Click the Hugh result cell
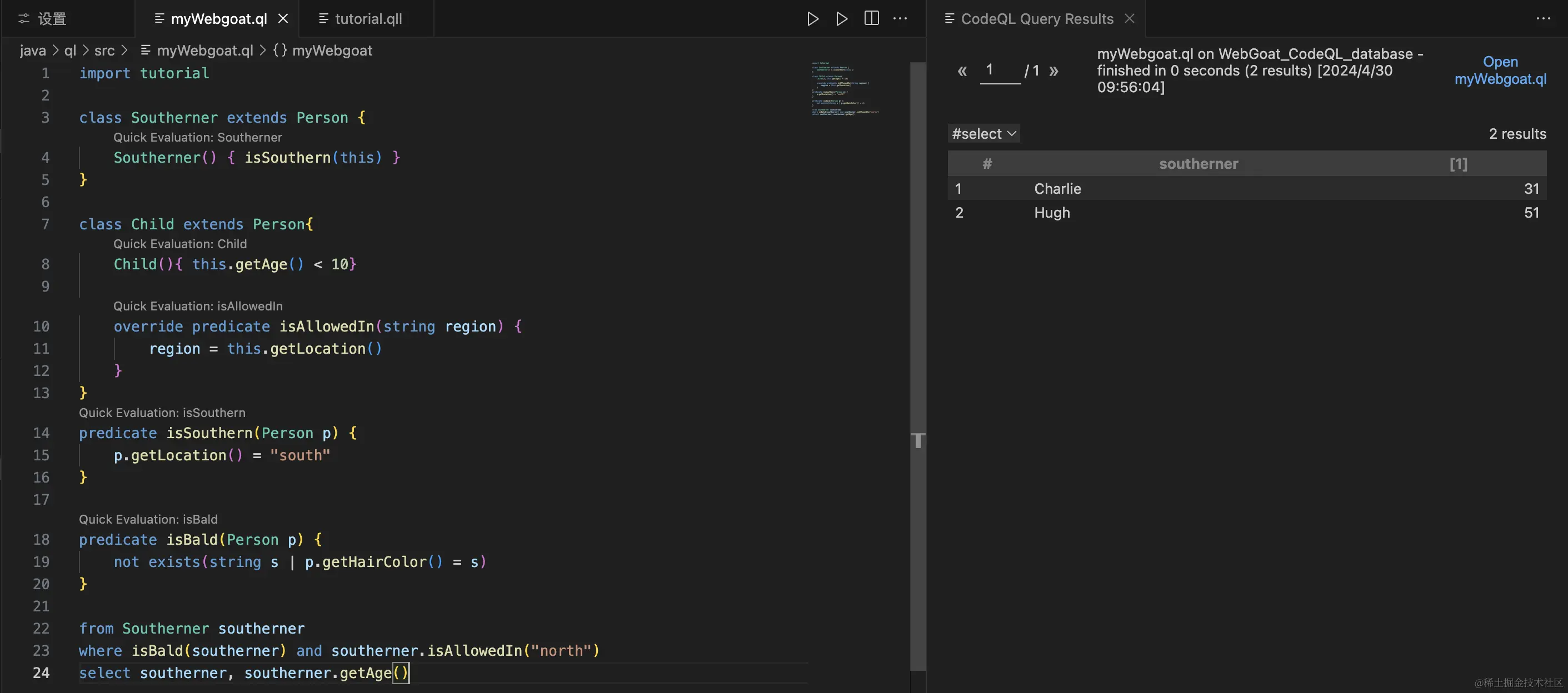1568x693 pixels. (x=1052, y=212)
